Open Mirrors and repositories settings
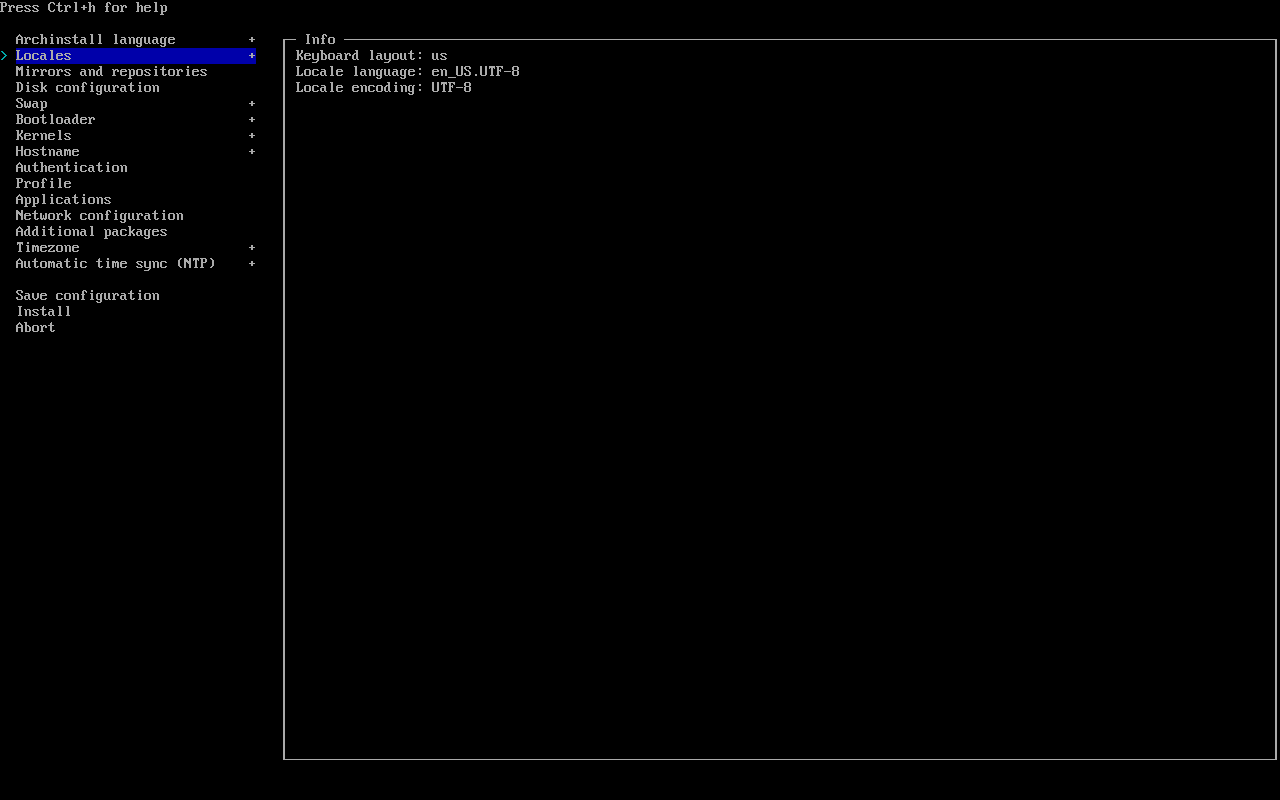Viewport: 1280px width, 800px height. (x=111, y=72)
